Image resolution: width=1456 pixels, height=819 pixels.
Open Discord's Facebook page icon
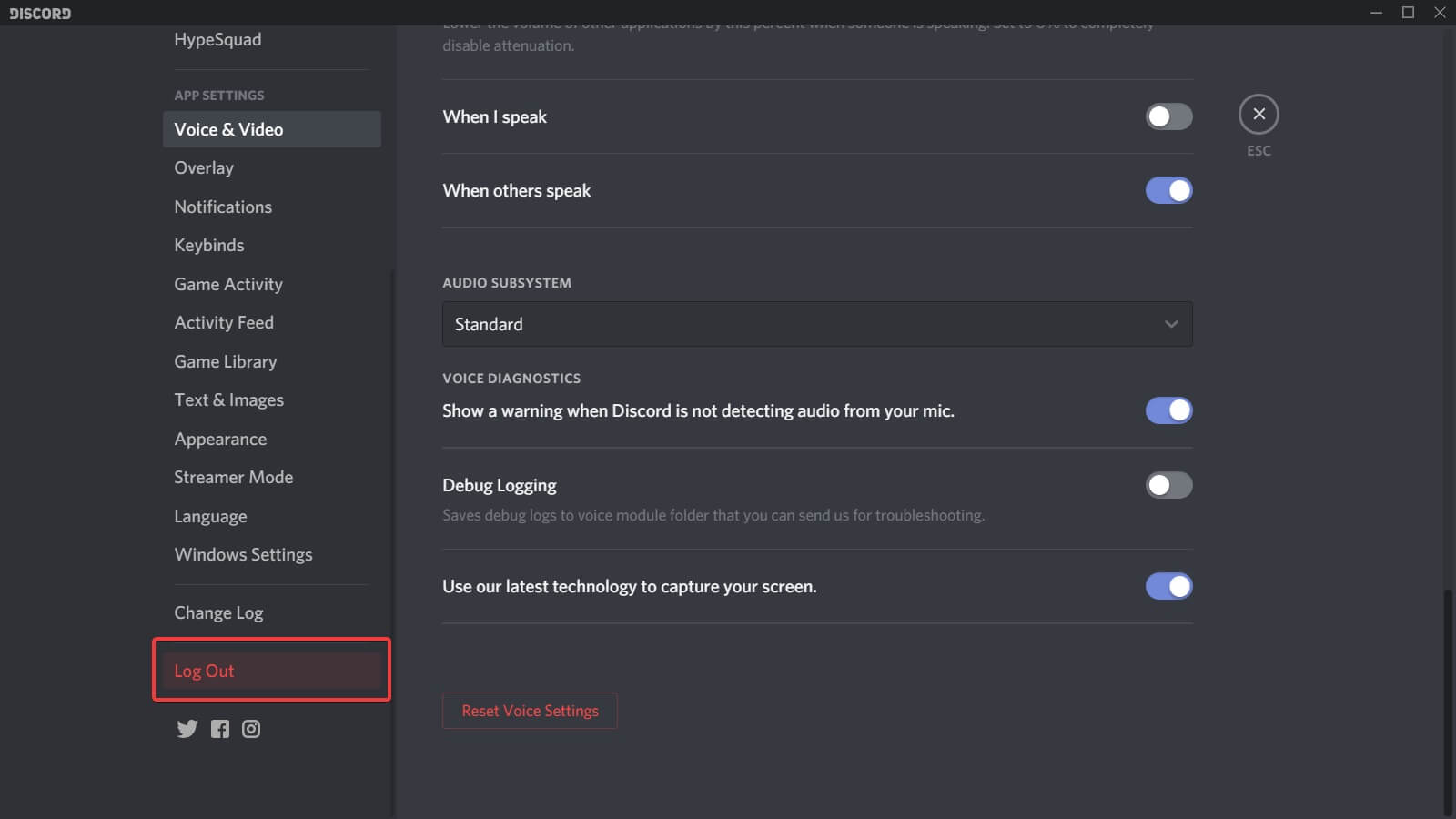(x=220, y=729)
